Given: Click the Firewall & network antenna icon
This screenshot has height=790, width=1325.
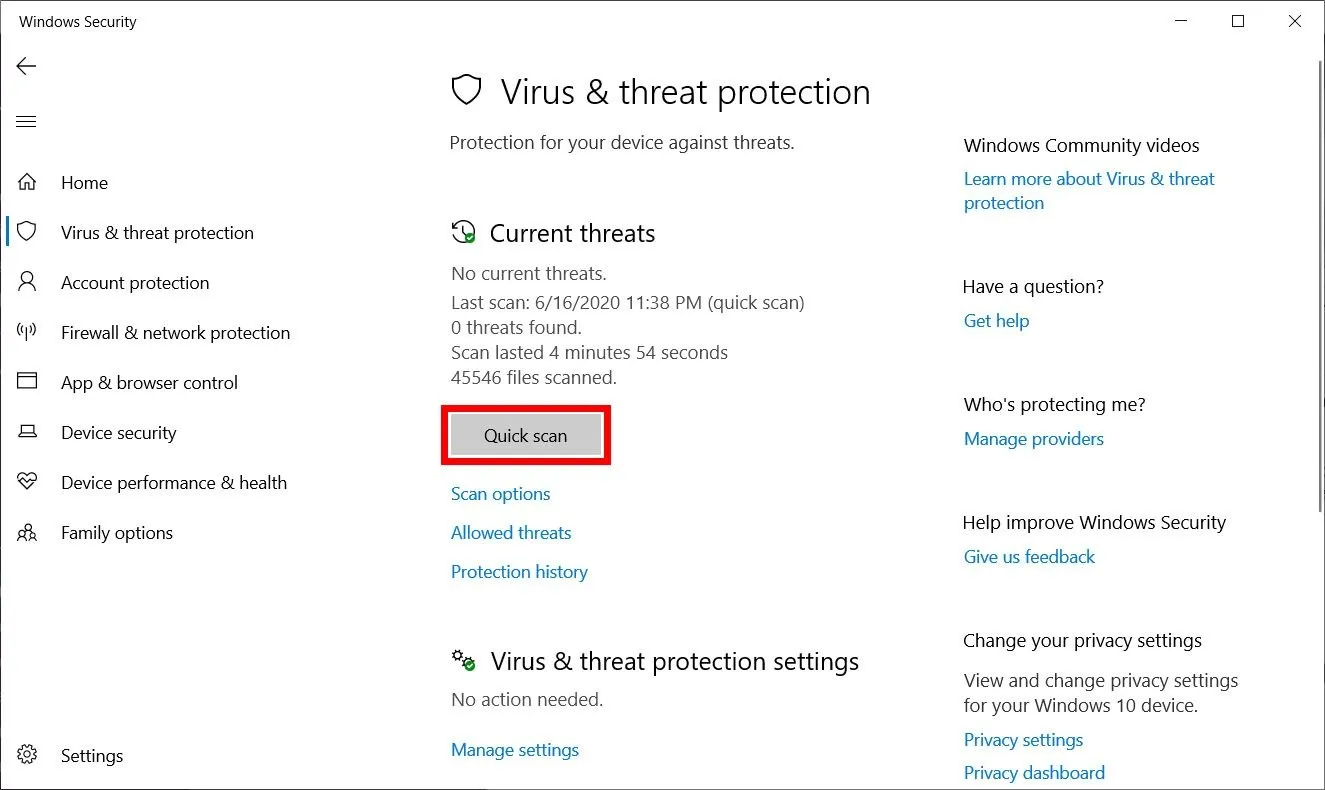Looking at the screenshot, I should tap(27, 333).
